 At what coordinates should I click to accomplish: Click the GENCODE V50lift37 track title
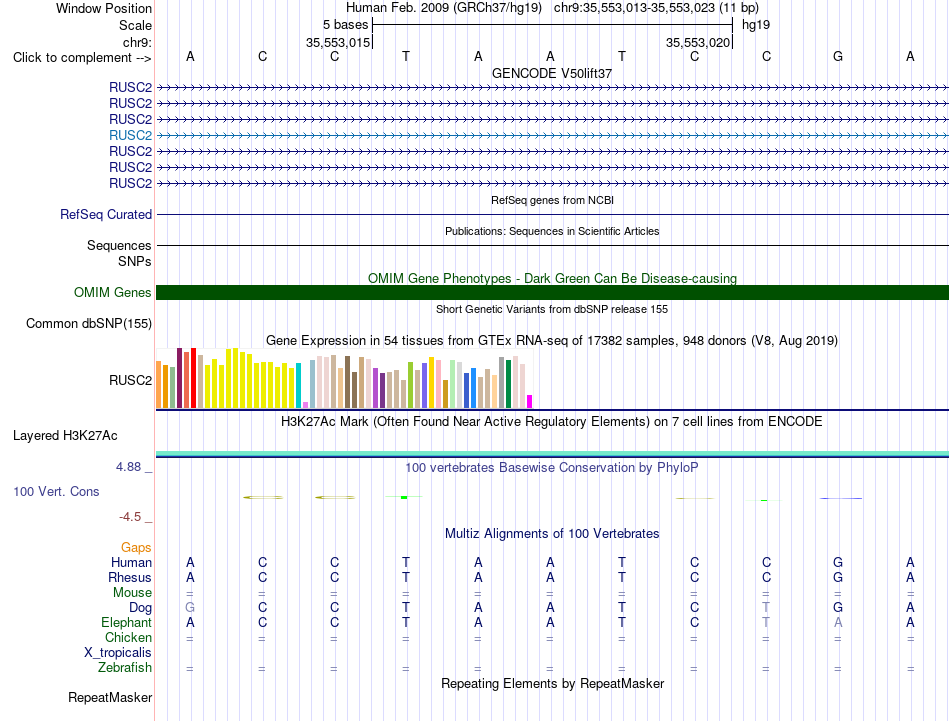pos(552,73)
